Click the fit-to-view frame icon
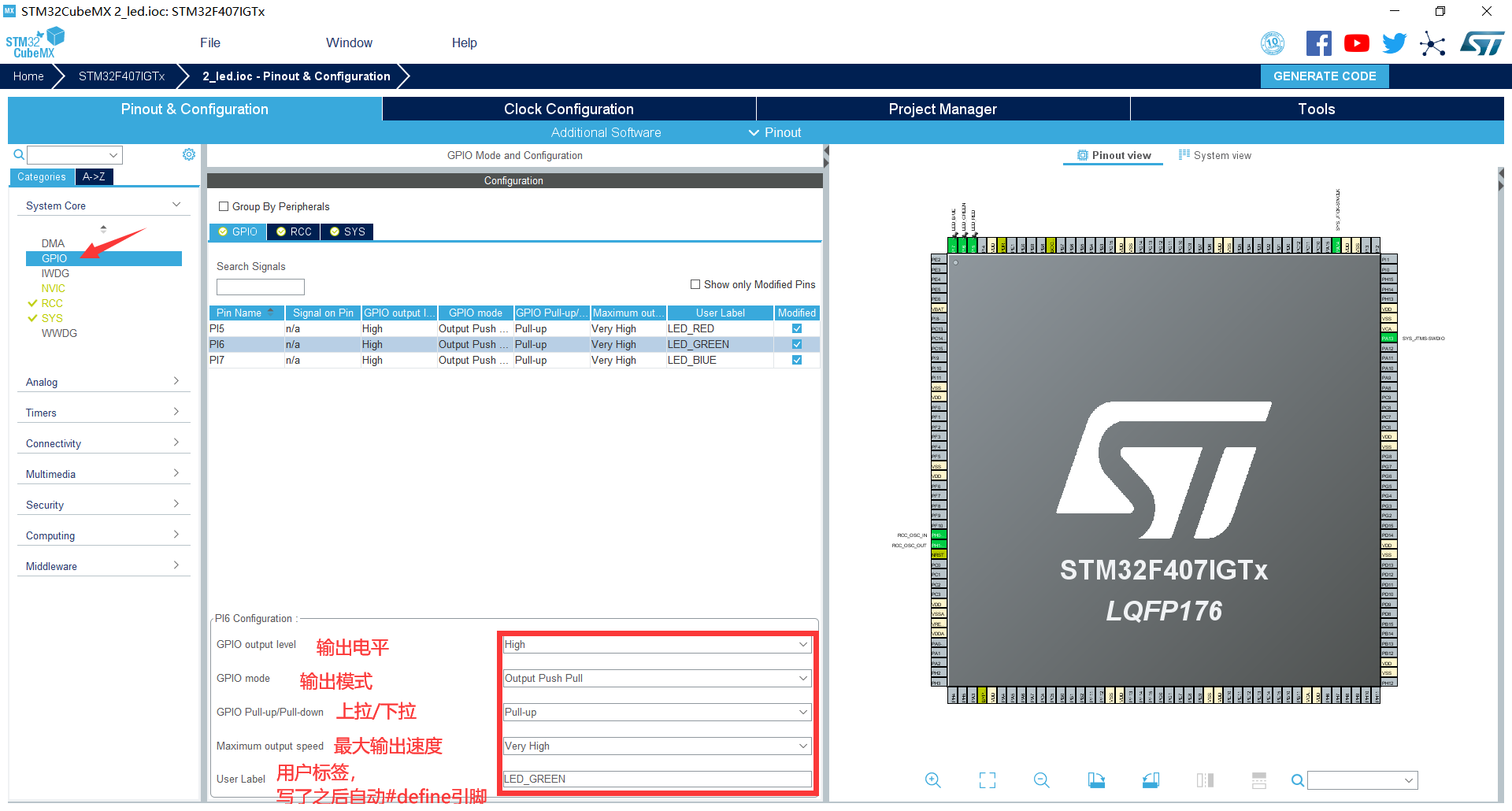The height and width of the screenshot is (811, 1512). 987,780
